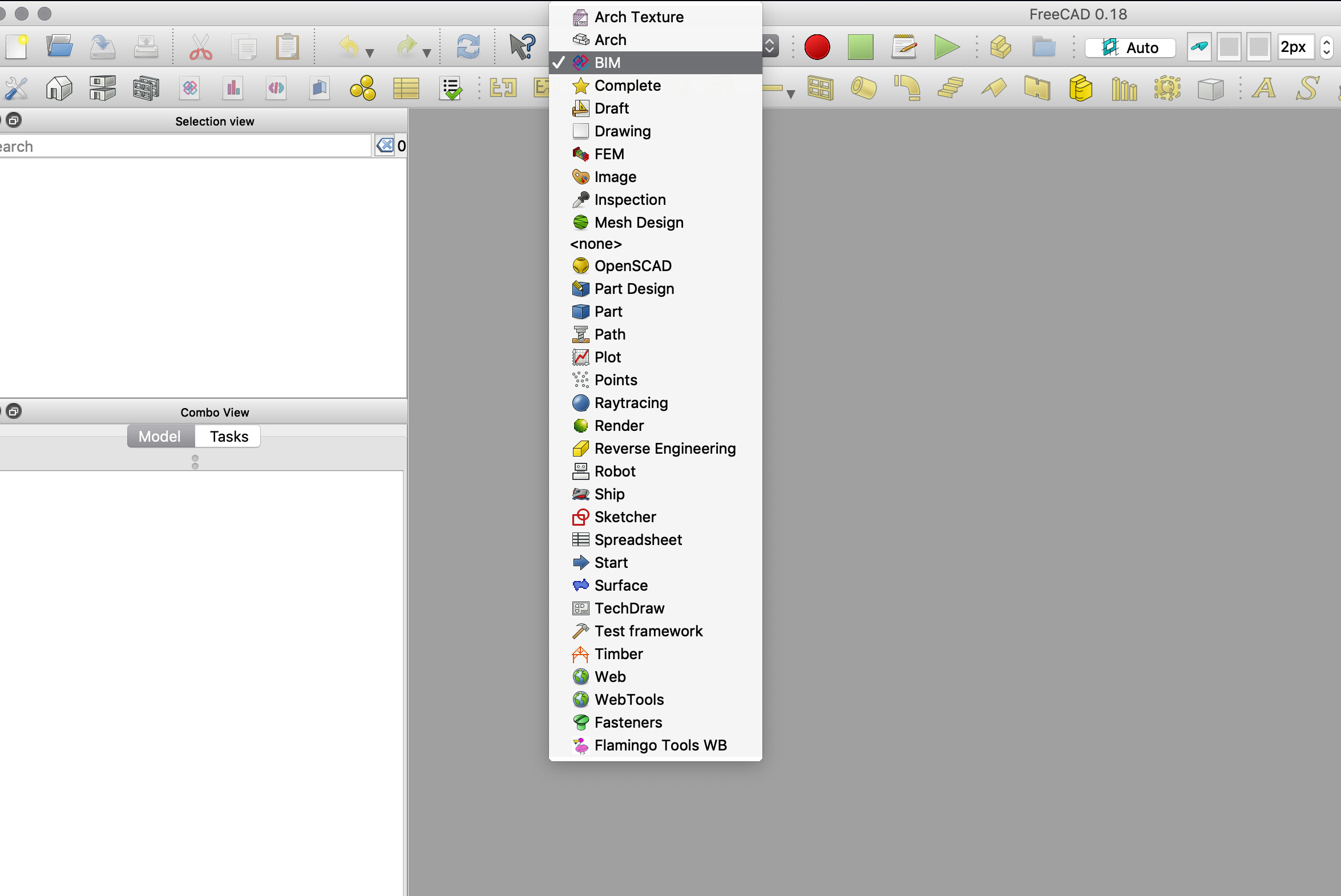Refresh the view with the blue arrows icon
The height and width of the screenshot is (896, 1341).
pos(468,47)
